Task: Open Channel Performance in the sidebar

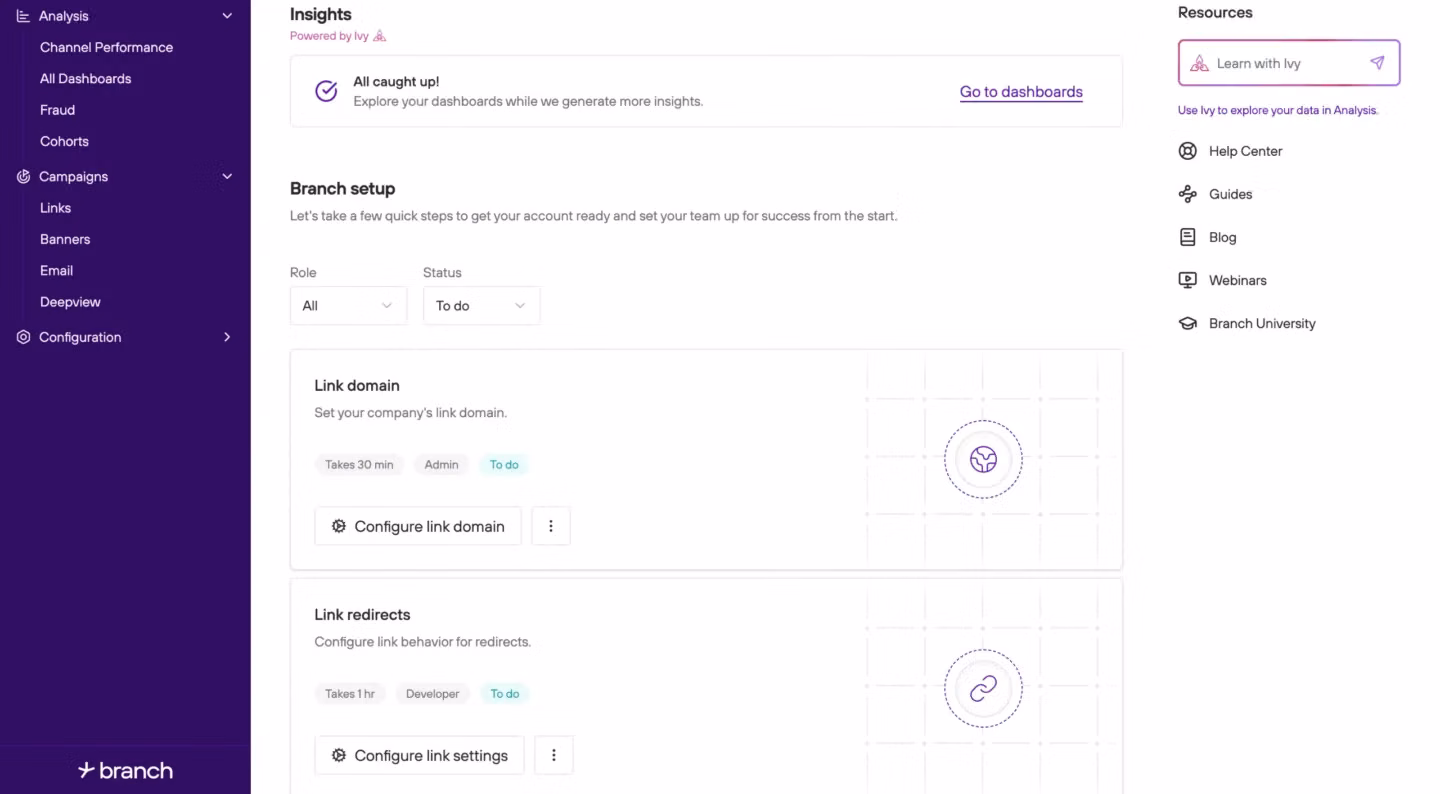Action: click(106, 48)
